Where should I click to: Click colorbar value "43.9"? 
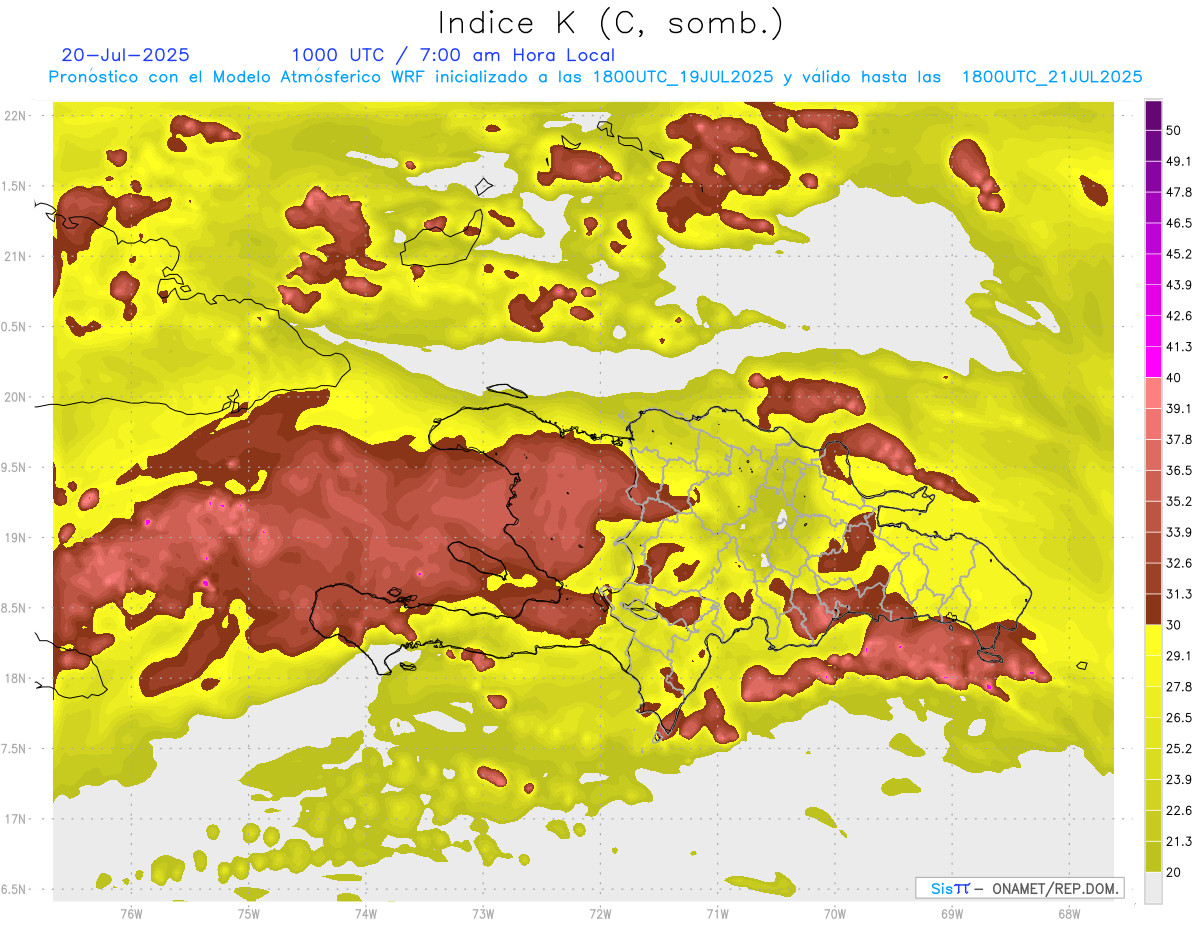[x=1179, y=285]
